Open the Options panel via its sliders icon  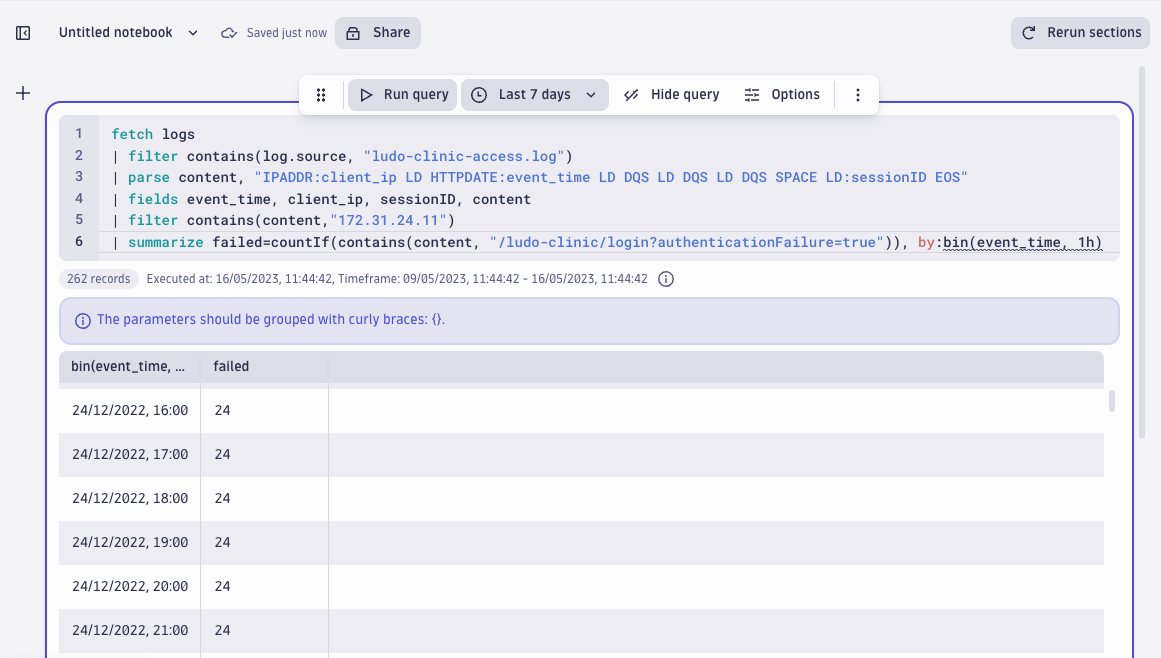tap(751, 94)
